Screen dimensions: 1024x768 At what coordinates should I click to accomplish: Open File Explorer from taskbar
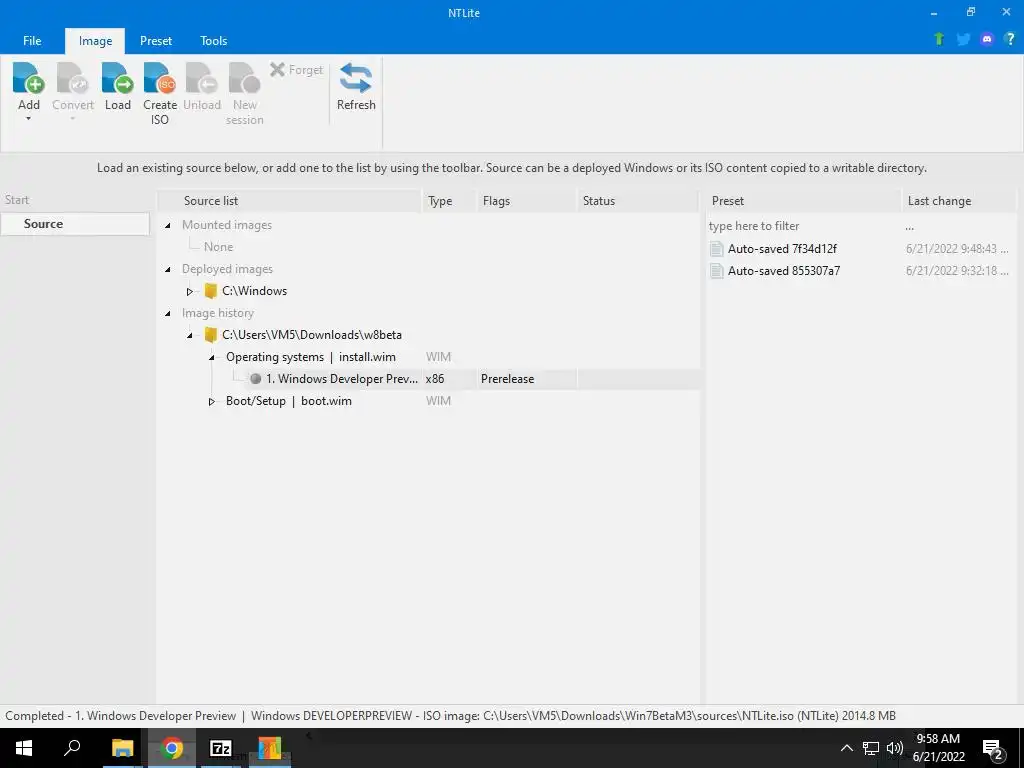pyautogui.click(x=122, y=748)
